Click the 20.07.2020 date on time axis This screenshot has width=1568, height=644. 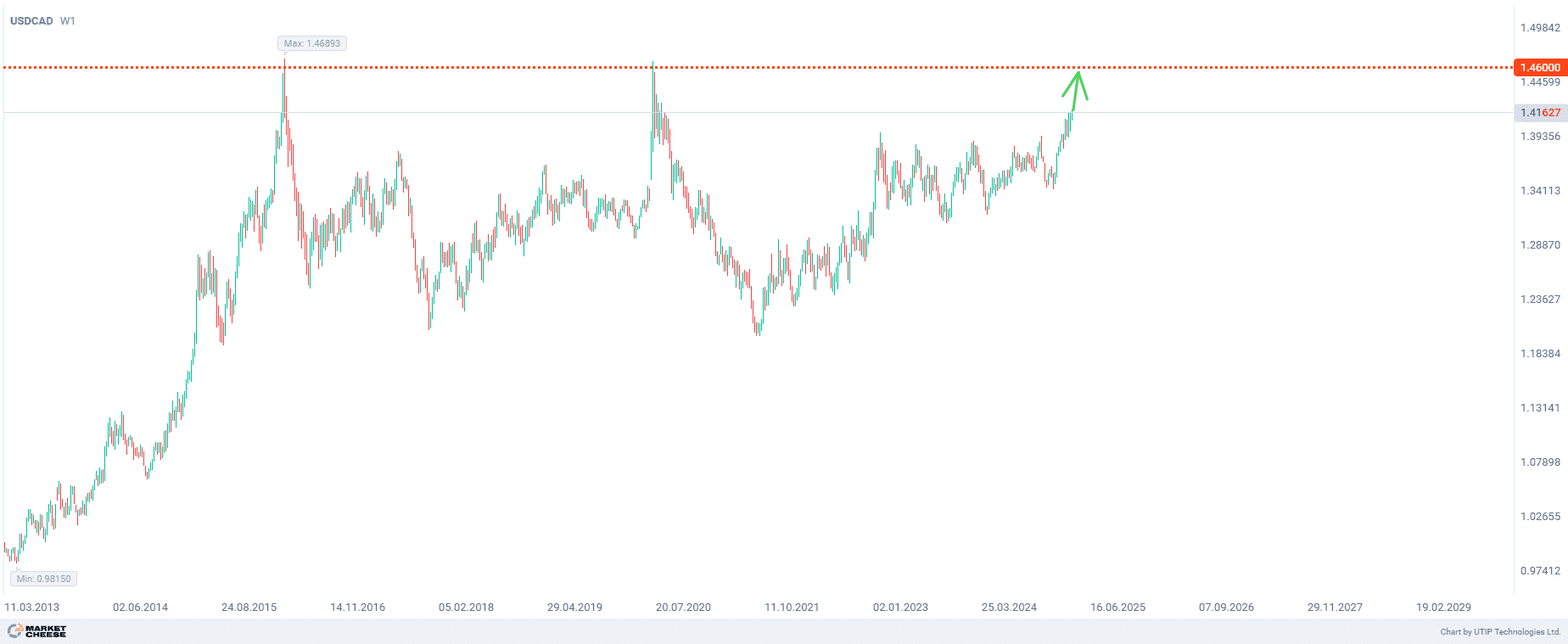pos(683,608)
